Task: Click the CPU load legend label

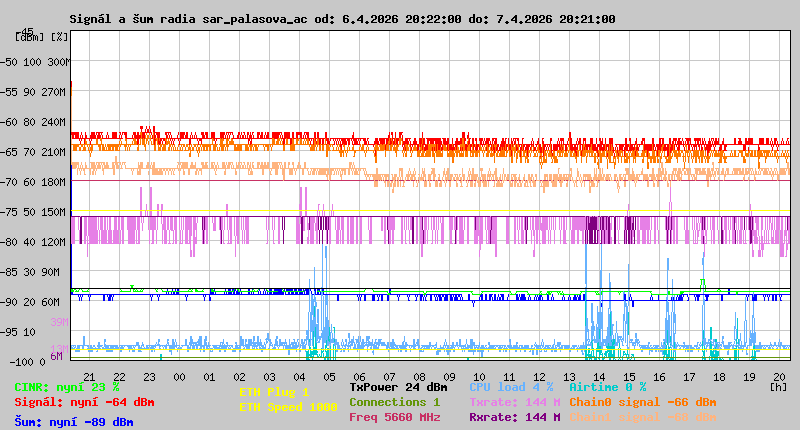Action: (x=511, y=387)
